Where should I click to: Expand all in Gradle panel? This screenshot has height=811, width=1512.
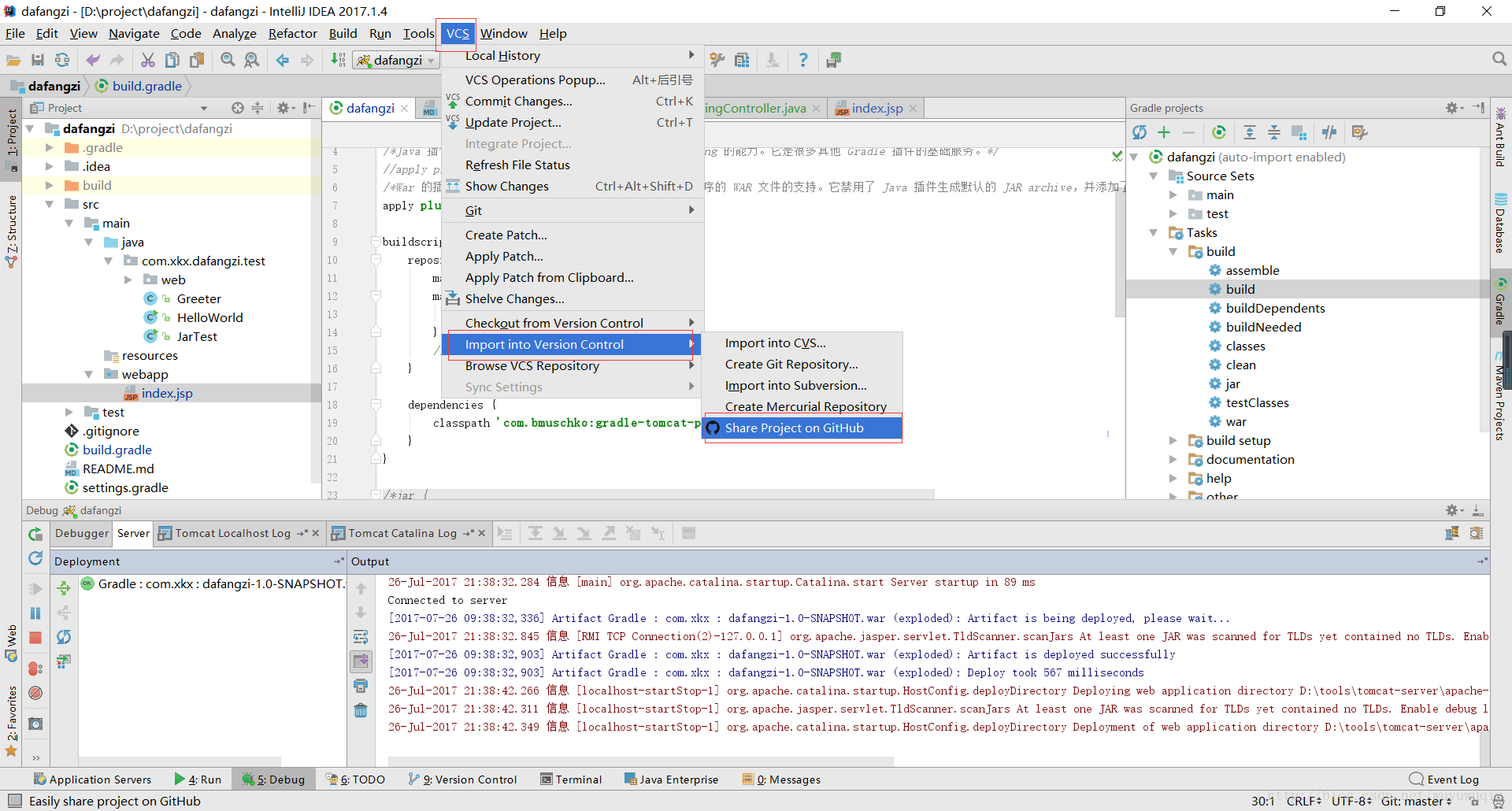coord(1250,132)
